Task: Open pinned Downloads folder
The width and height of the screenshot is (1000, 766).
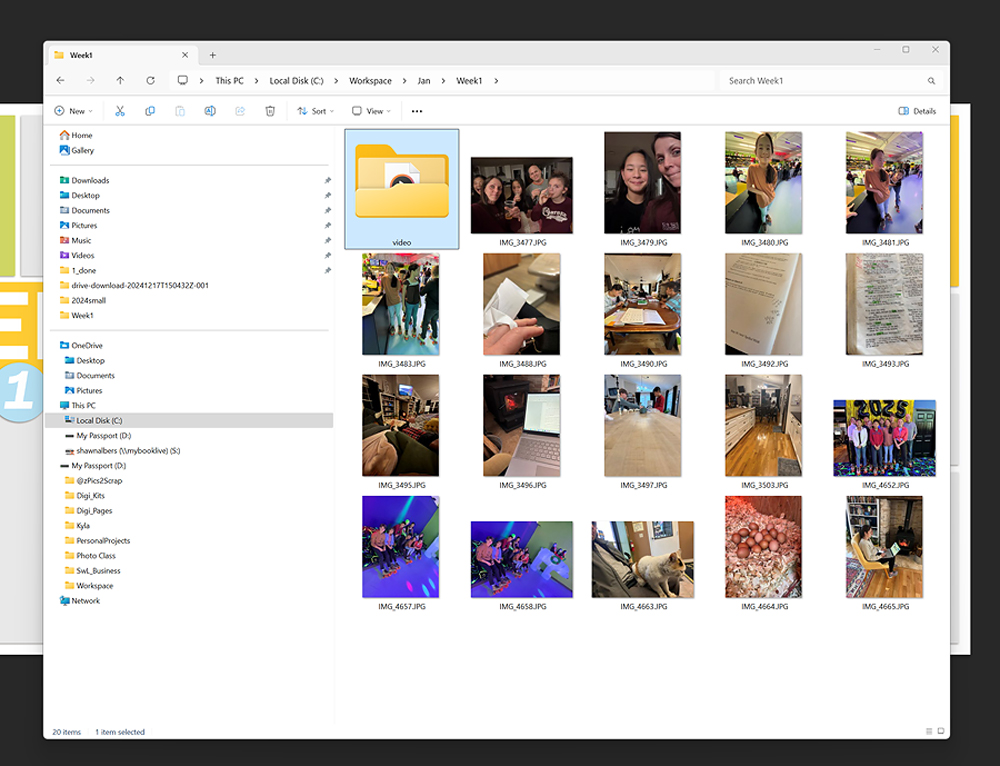Action: [x=84, y=180]
